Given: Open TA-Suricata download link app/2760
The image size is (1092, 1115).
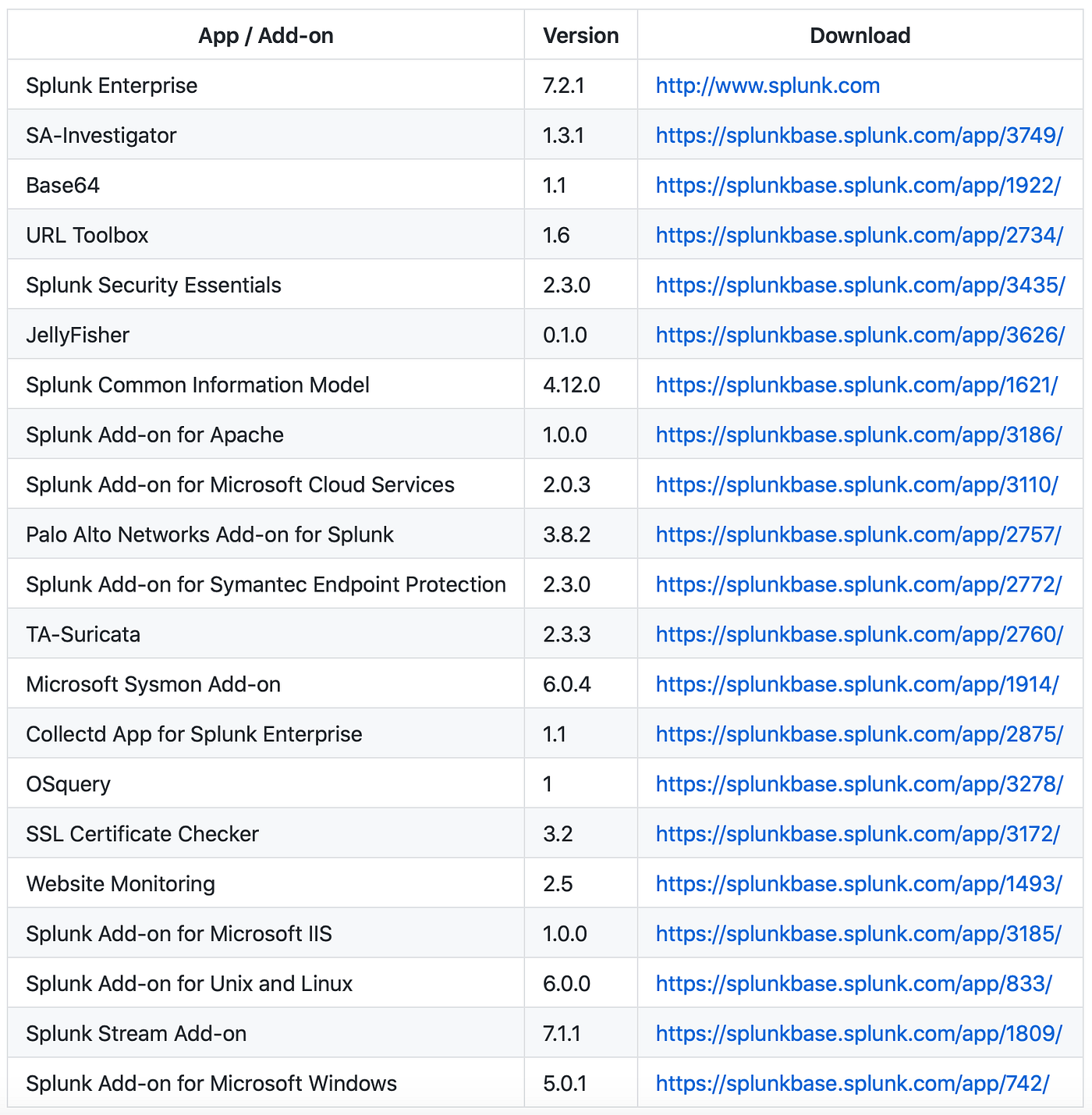Looking at the screenshot, I should pyautogui.click(x=860, y=634).
